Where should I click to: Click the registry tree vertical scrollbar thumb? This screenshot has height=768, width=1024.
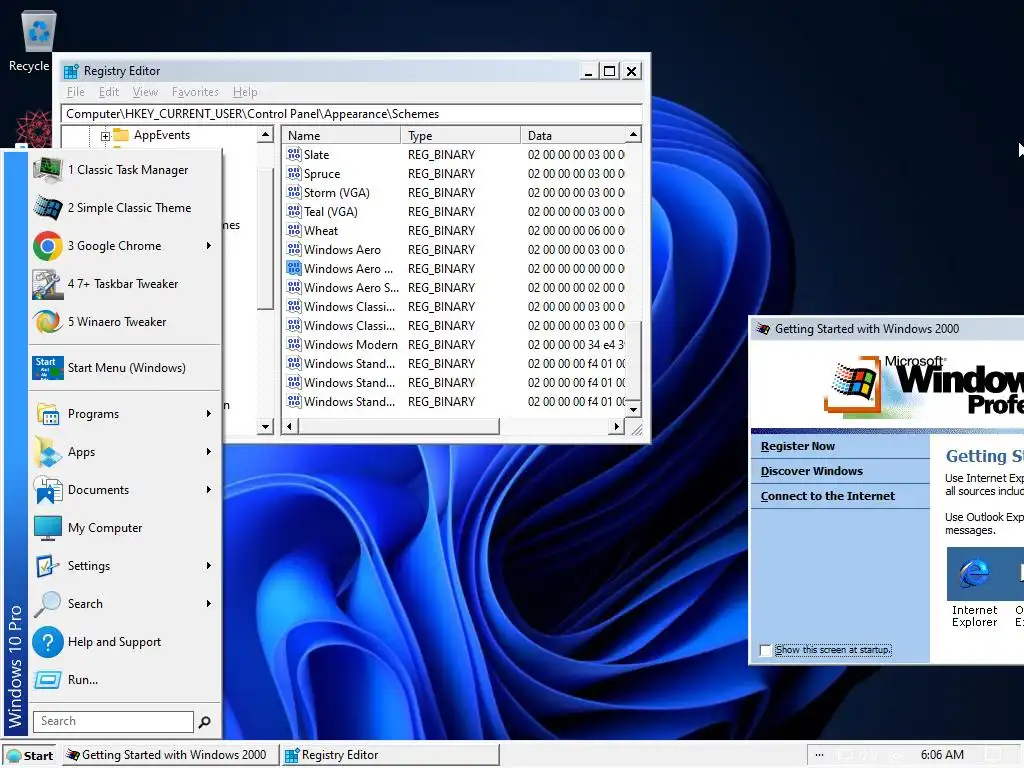pyautogui.click(x=264, y=239)
